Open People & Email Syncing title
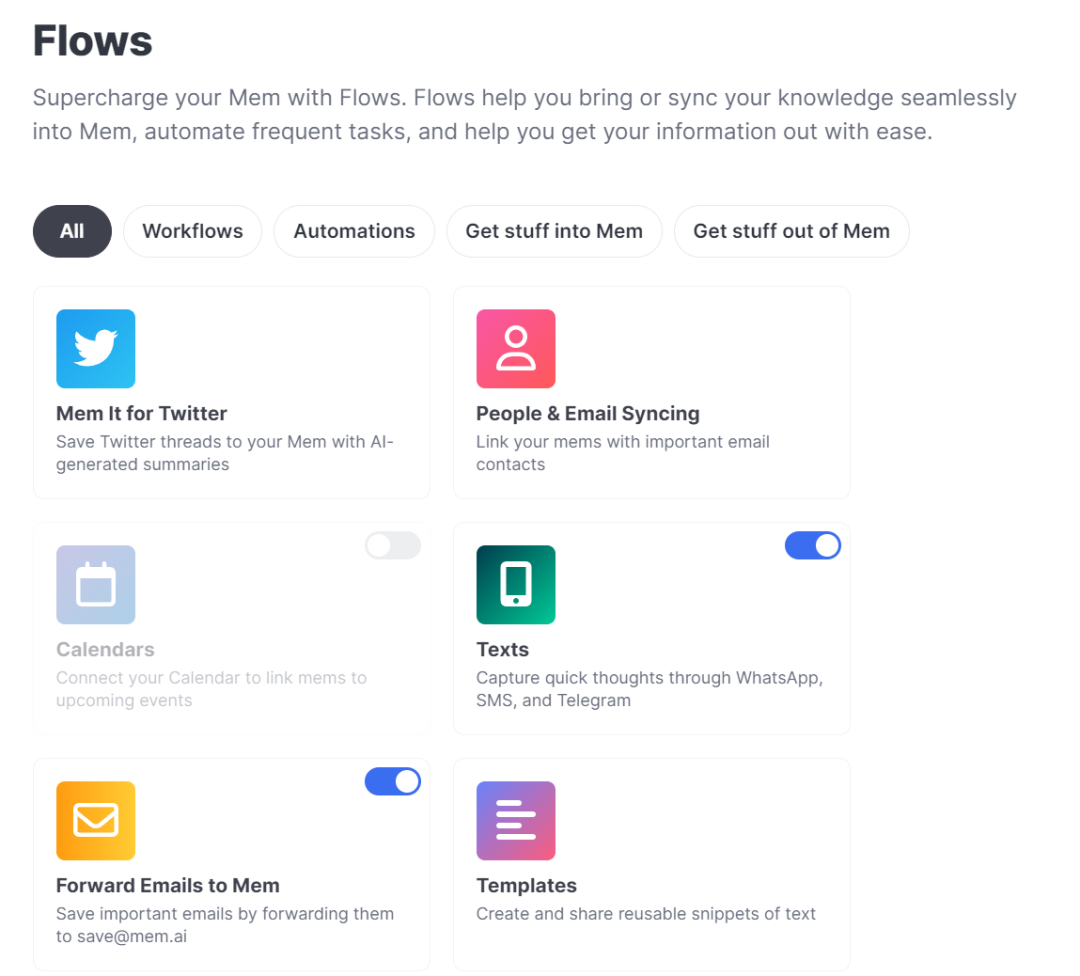 tap(588, 413)
